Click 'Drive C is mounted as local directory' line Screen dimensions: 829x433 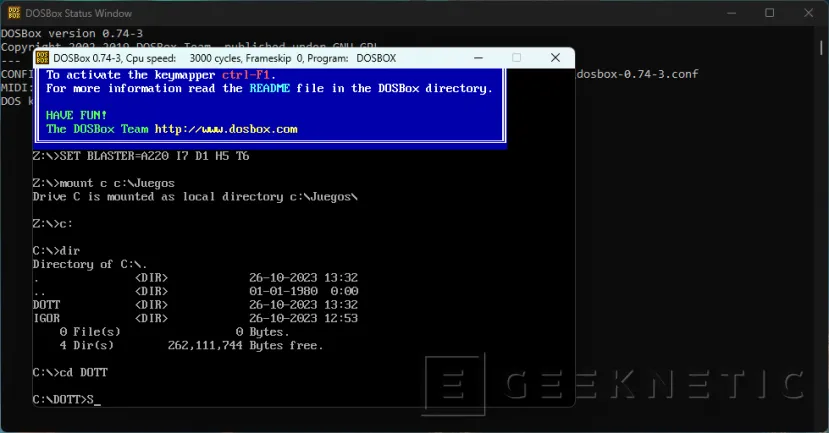tap(195, 197)
